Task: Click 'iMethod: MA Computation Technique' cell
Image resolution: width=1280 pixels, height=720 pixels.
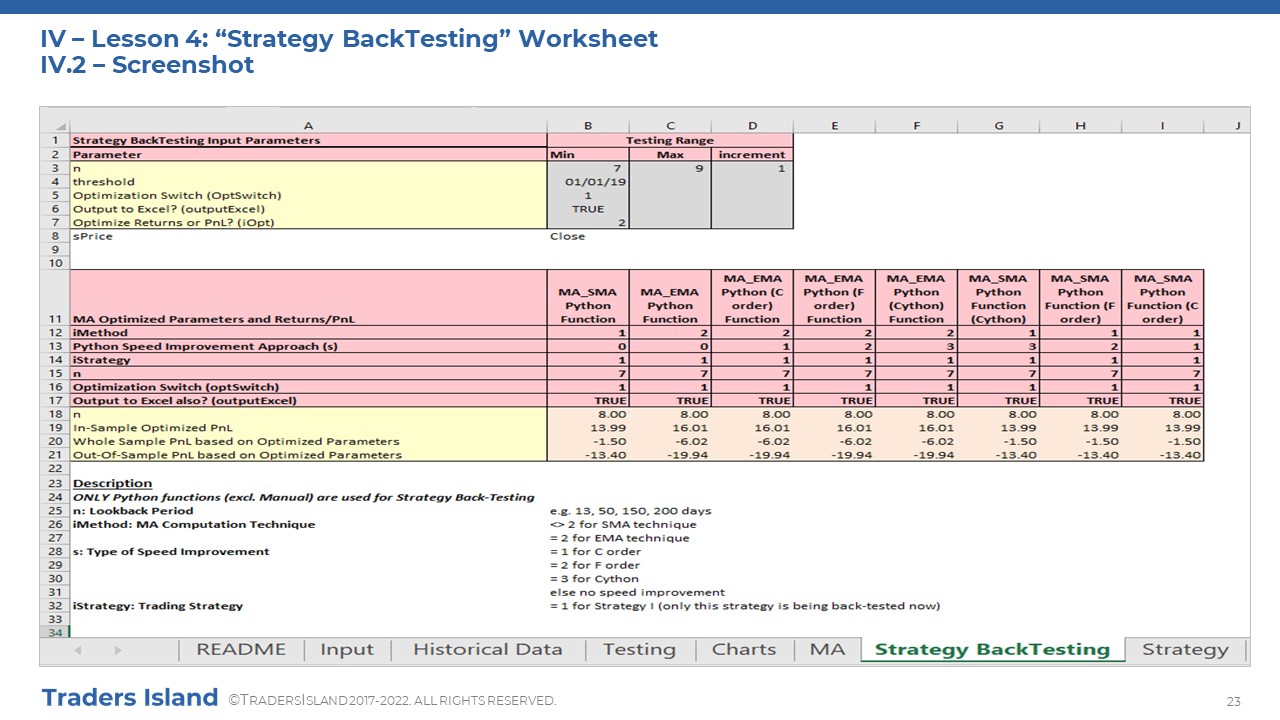Action: 308,524
